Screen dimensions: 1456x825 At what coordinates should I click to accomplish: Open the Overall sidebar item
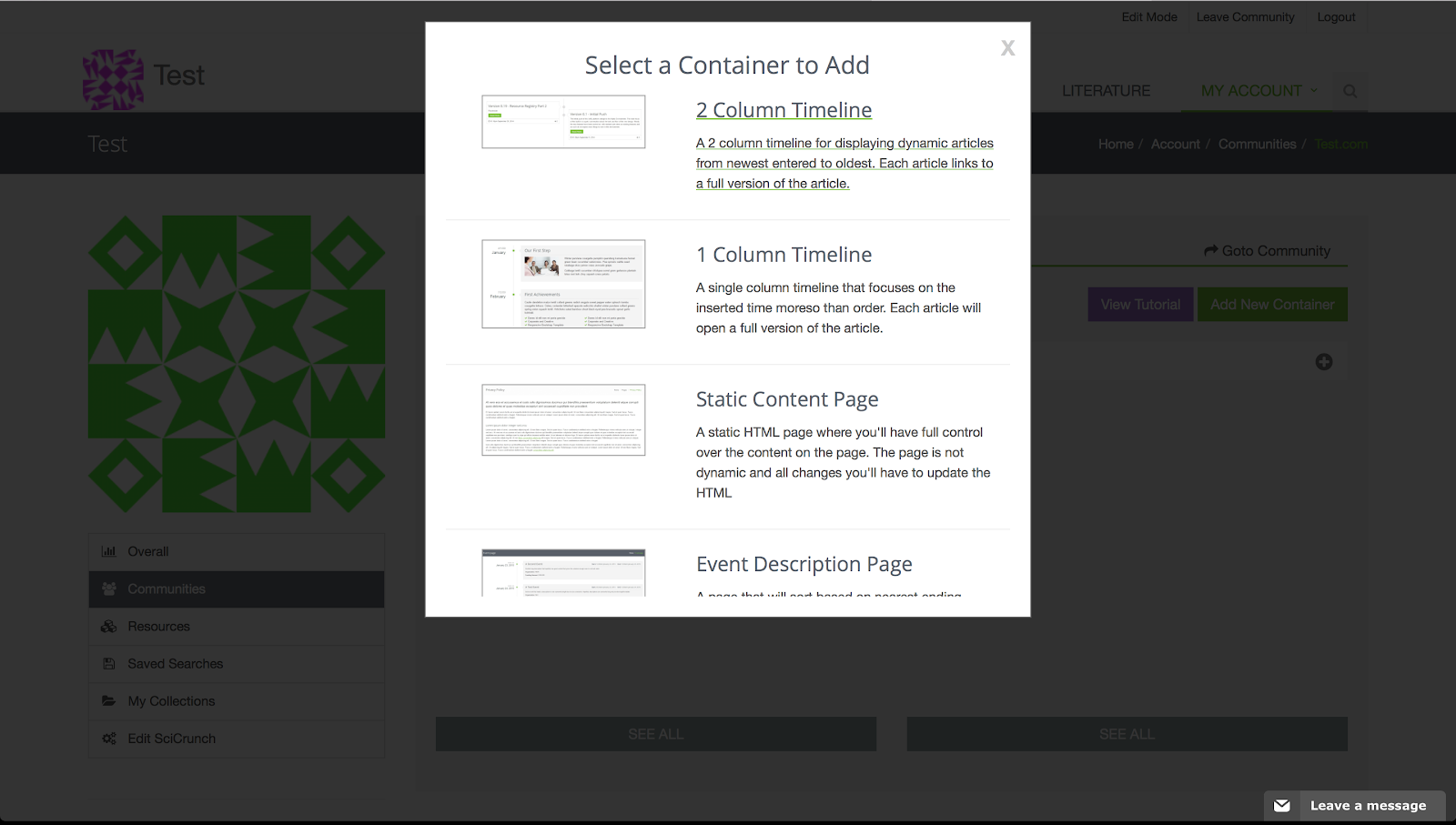click(237, 551)
